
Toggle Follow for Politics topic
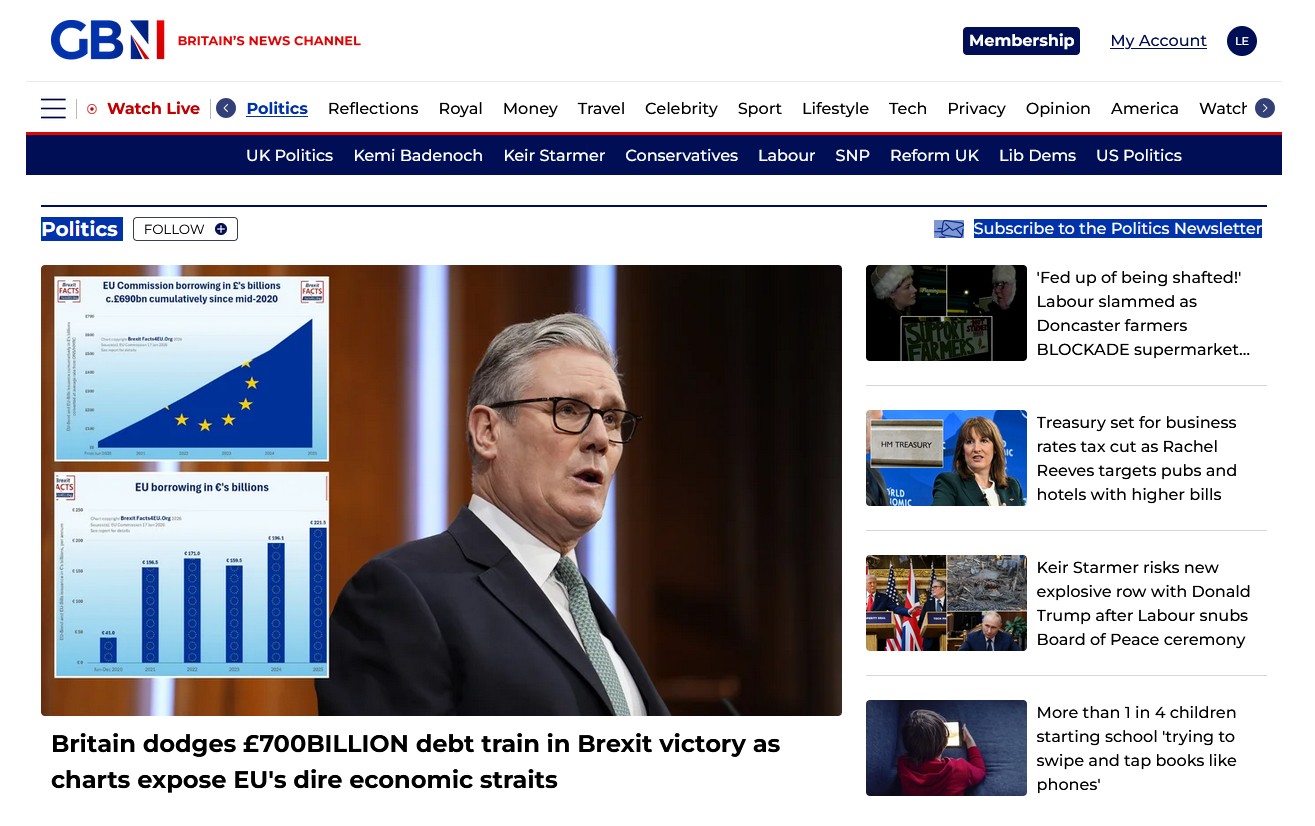coord(185,229)
